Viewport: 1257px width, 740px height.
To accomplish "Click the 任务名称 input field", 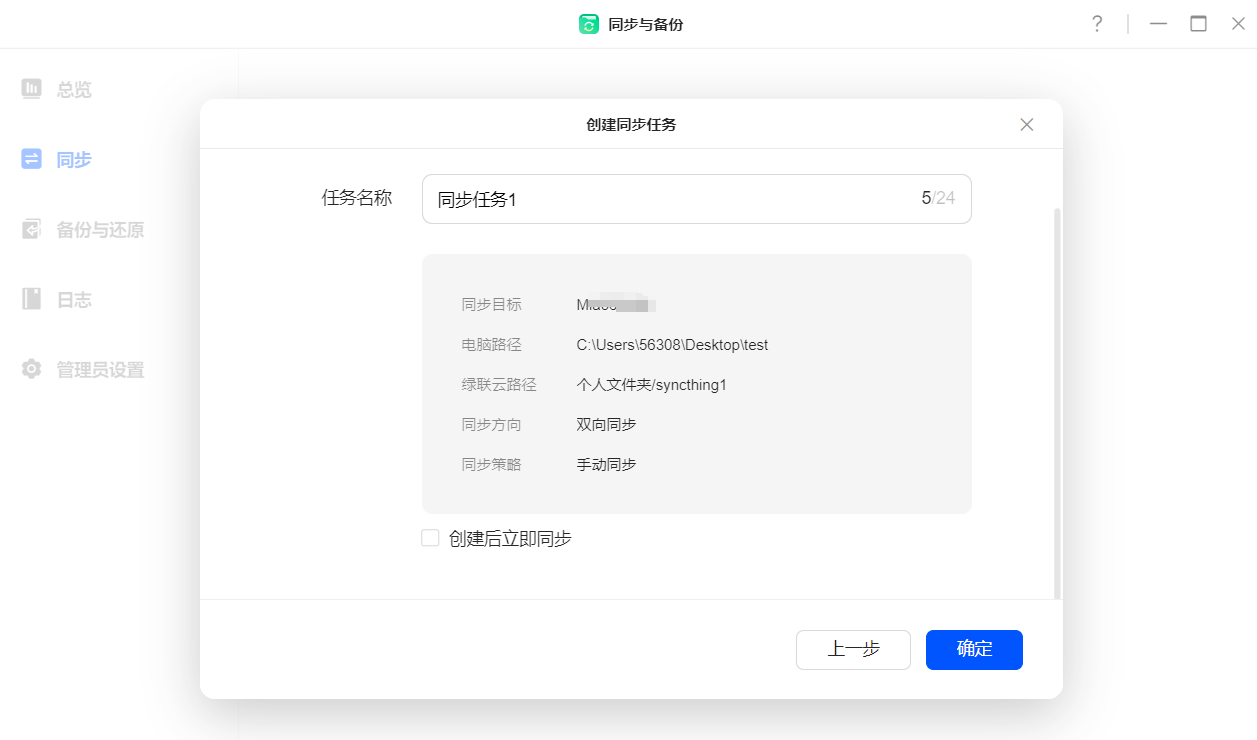I will tap(696, 199).
